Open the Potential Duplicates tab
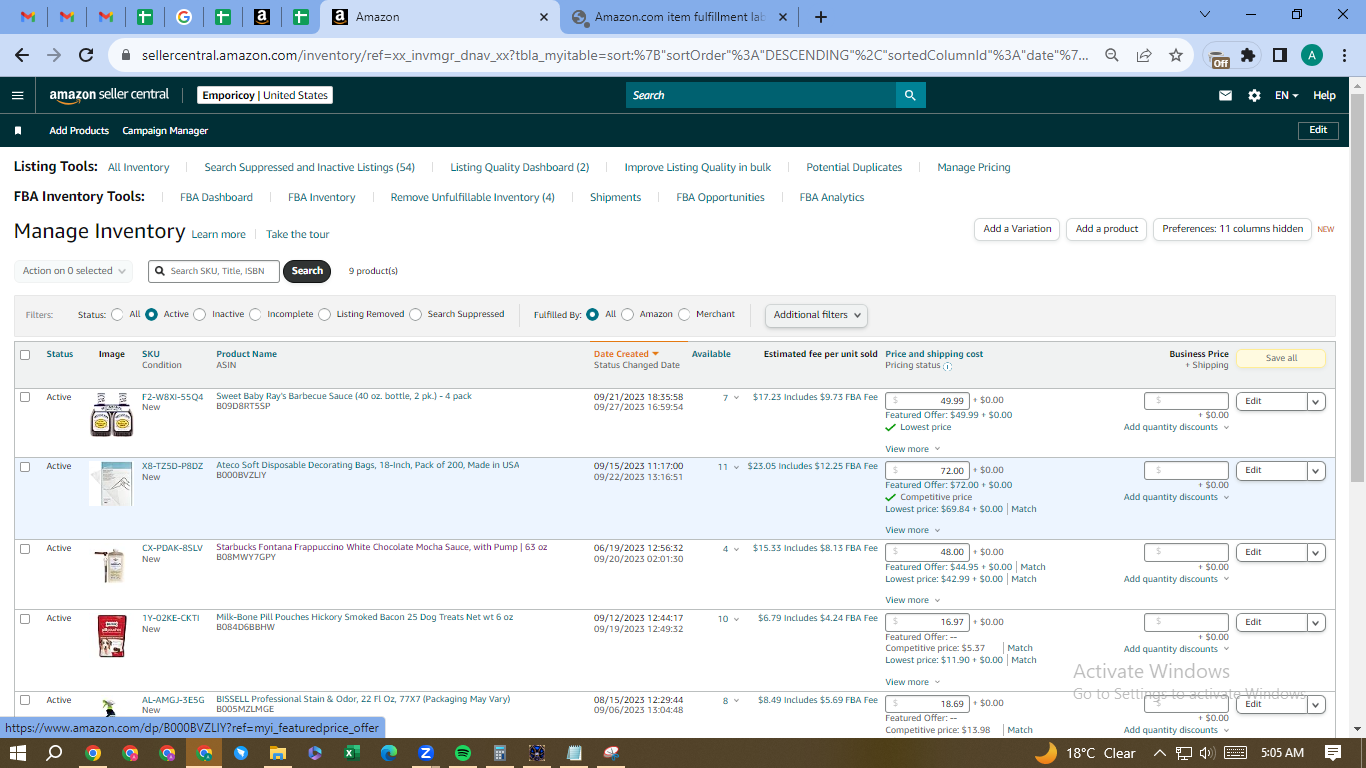This screenshot has width=1366, height=768. point(854,168)
